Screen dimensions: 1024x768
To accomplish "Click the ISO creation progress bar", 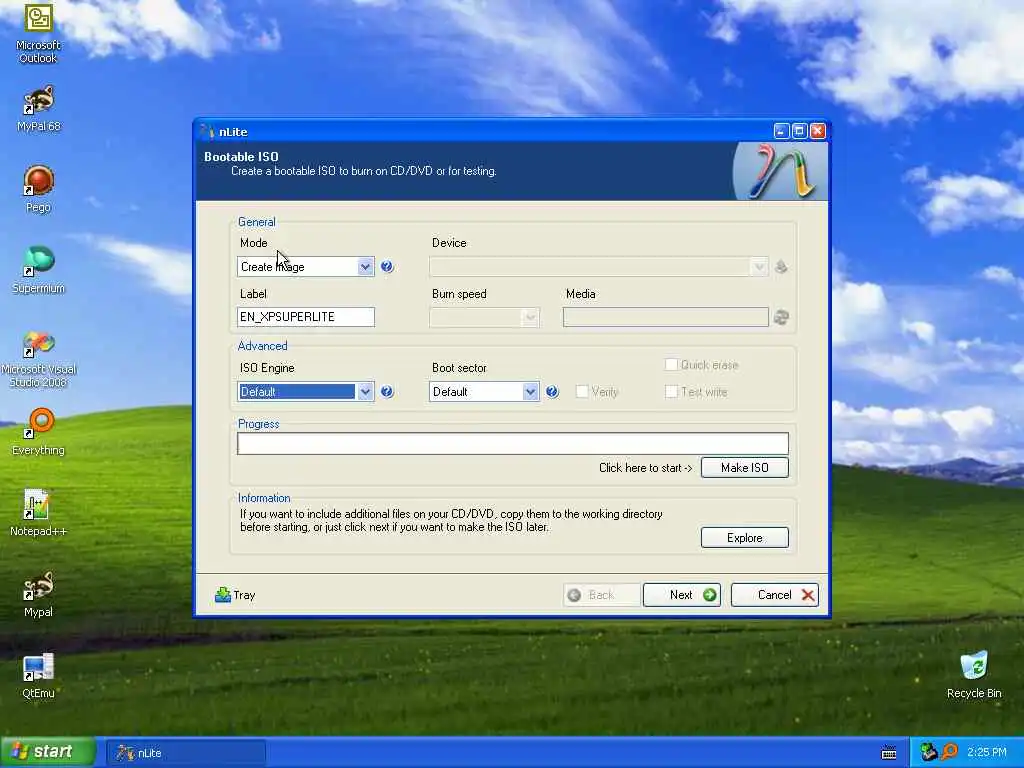I will point(513,443).
